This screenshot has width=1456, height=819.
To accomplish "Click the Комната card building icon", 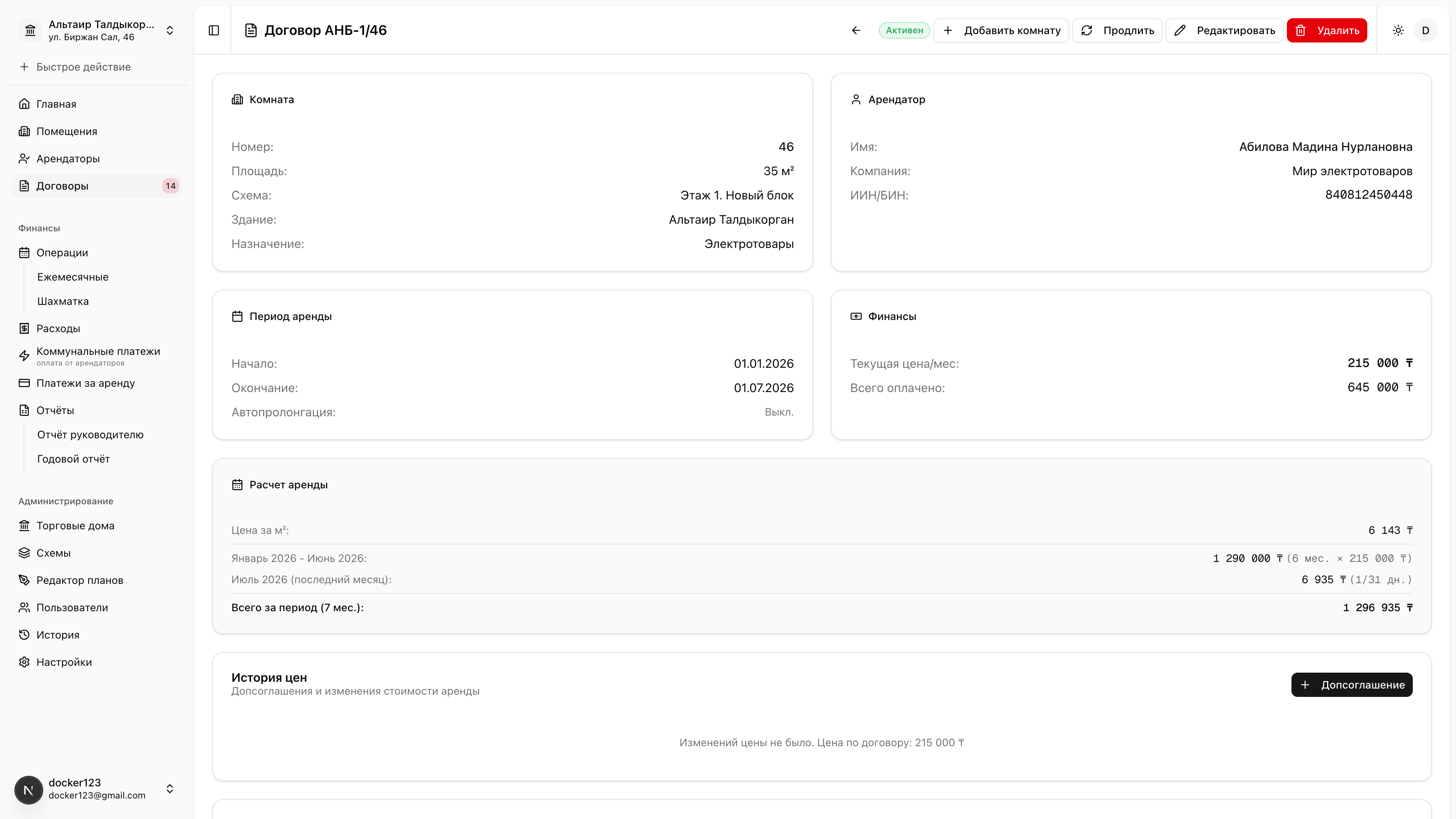I will tap(237, 99).
